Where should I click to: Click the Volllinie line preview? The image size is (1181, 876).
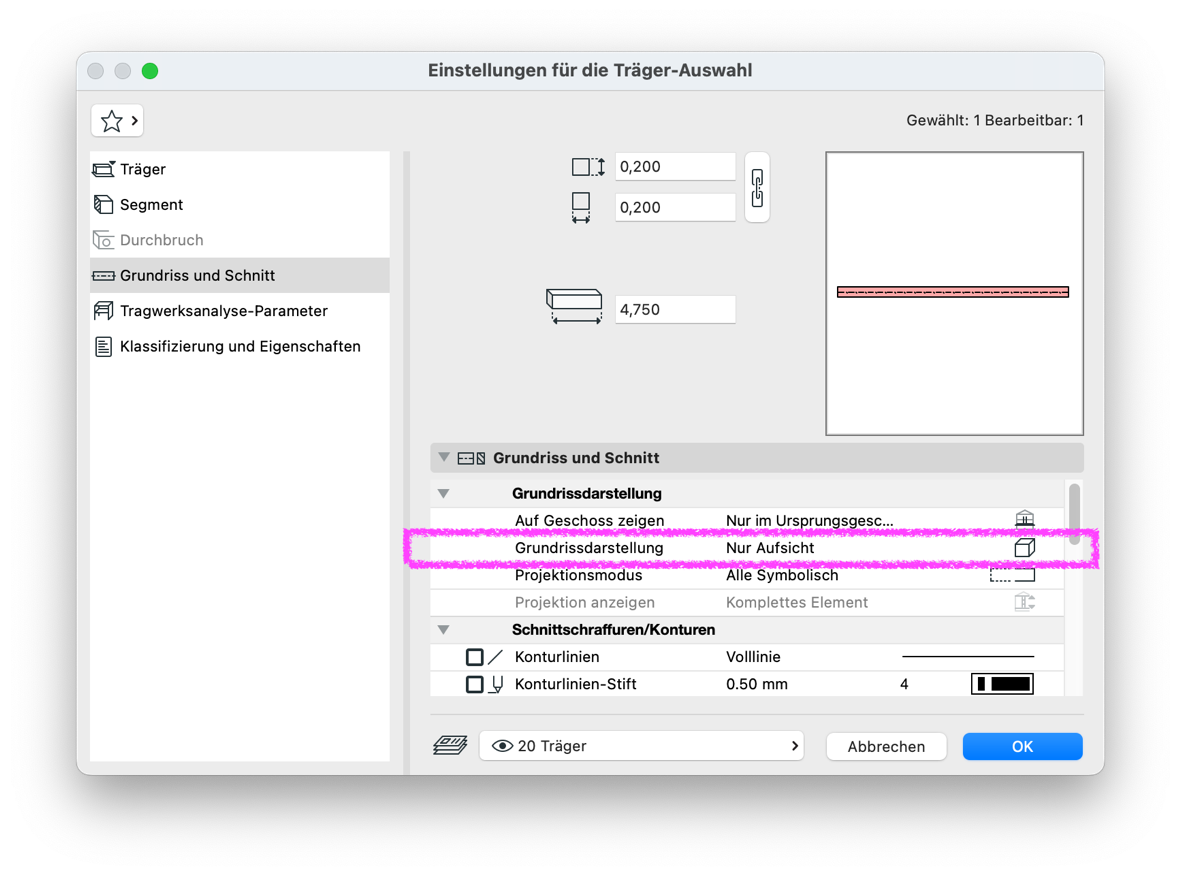tap(968, 657)
